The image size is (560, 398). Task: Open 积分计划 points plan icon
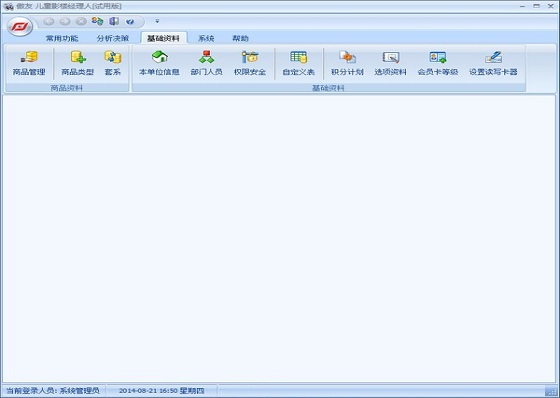click(x=347, y=63)
